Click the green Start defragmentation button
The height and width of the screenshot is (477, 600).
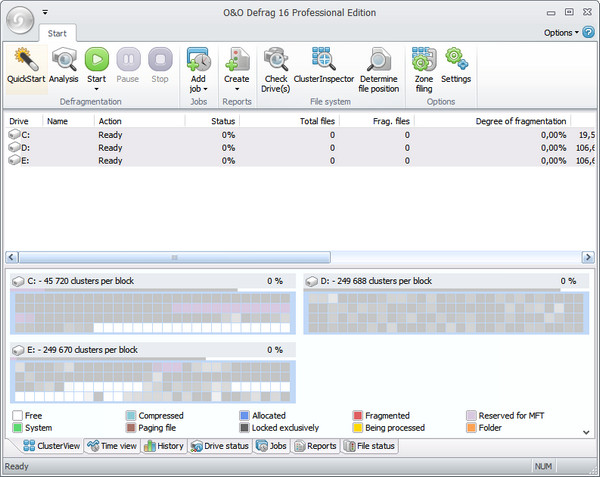coord(96,59)
